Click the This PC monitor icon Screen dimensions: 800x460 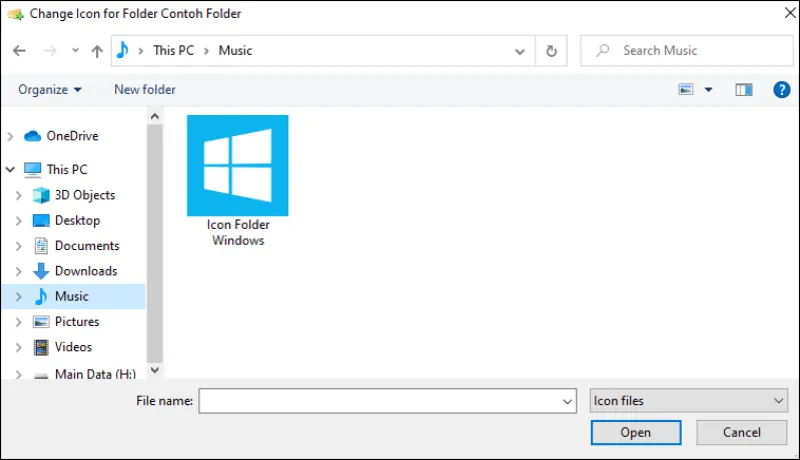click(33, 170)
